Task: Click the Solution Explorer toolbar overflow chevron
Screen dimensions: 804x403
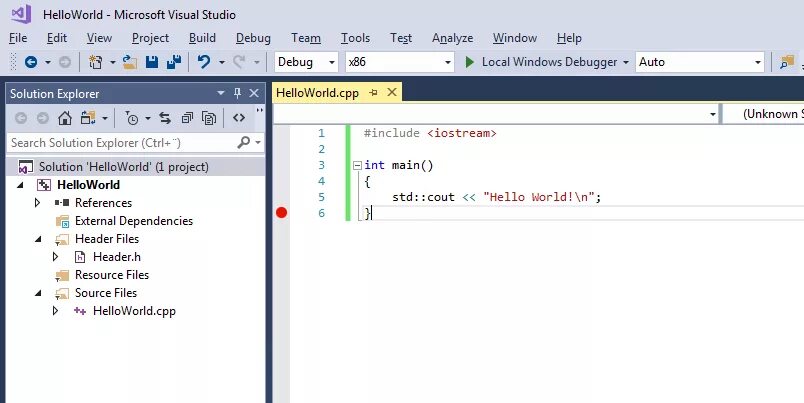Action: [259, 111]
